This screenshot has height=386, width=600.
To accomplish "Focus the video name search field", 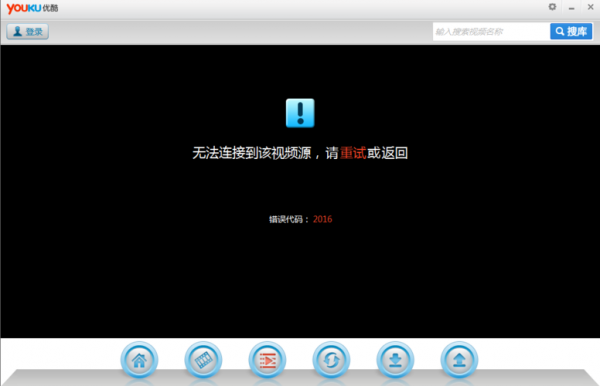I will (491, 31).
